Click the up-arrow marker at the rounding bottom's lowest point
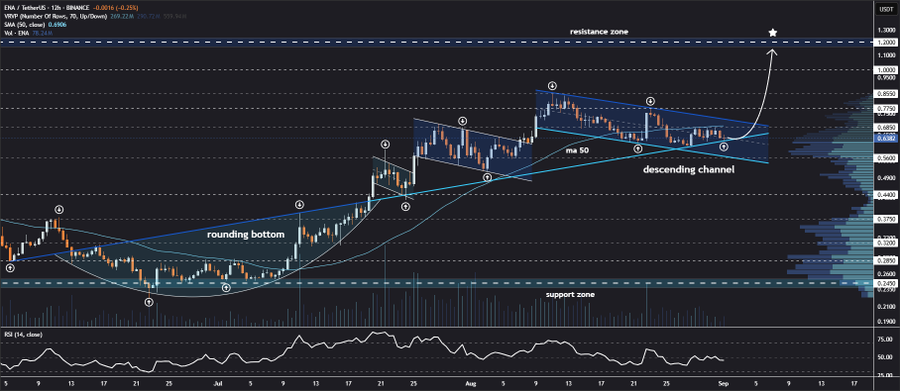The width and height of the screenshot is (900, 391). click(149, 301)
